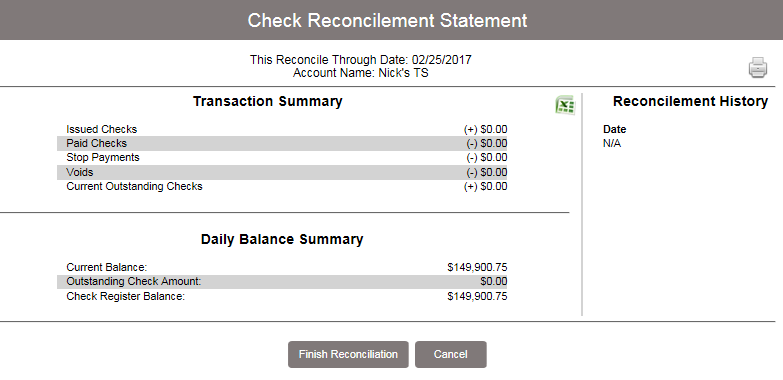Viewport: 783px width, 380px height.
Task: Click the Stop Payments row label
Action: pos(103,158)
